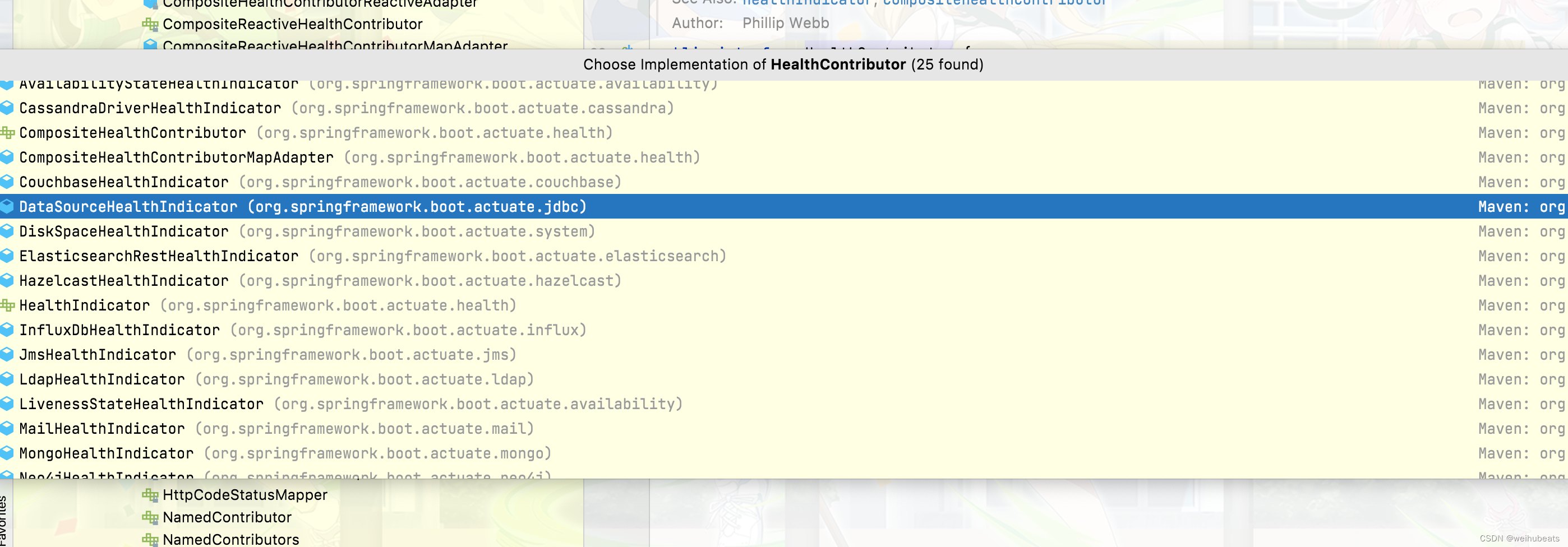Click the class icon beside DataSourceHealthIndicator

[7, 206]
